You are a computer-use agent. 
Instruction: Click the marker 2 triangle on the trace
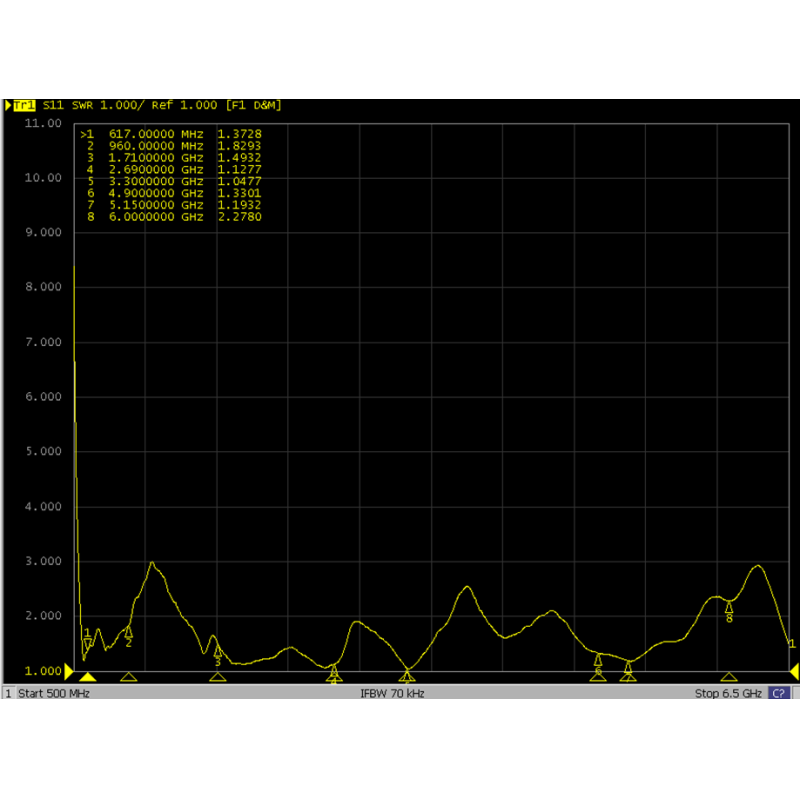pos(129,632)
